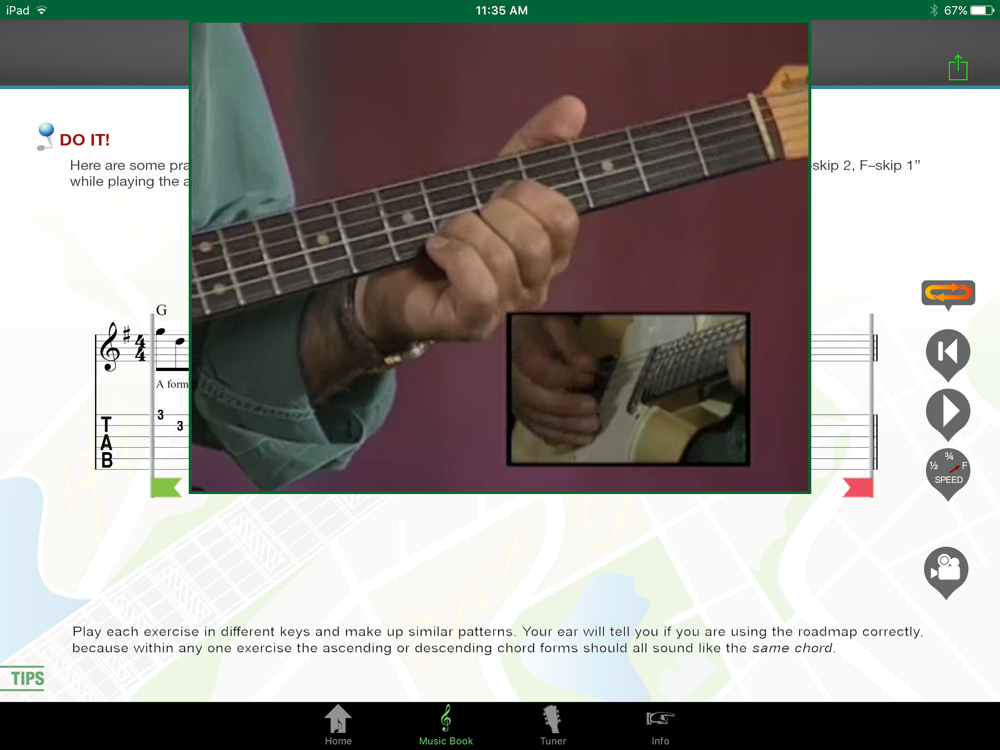Tap the 'Play each exercise' paragraph text

[497, 640]
